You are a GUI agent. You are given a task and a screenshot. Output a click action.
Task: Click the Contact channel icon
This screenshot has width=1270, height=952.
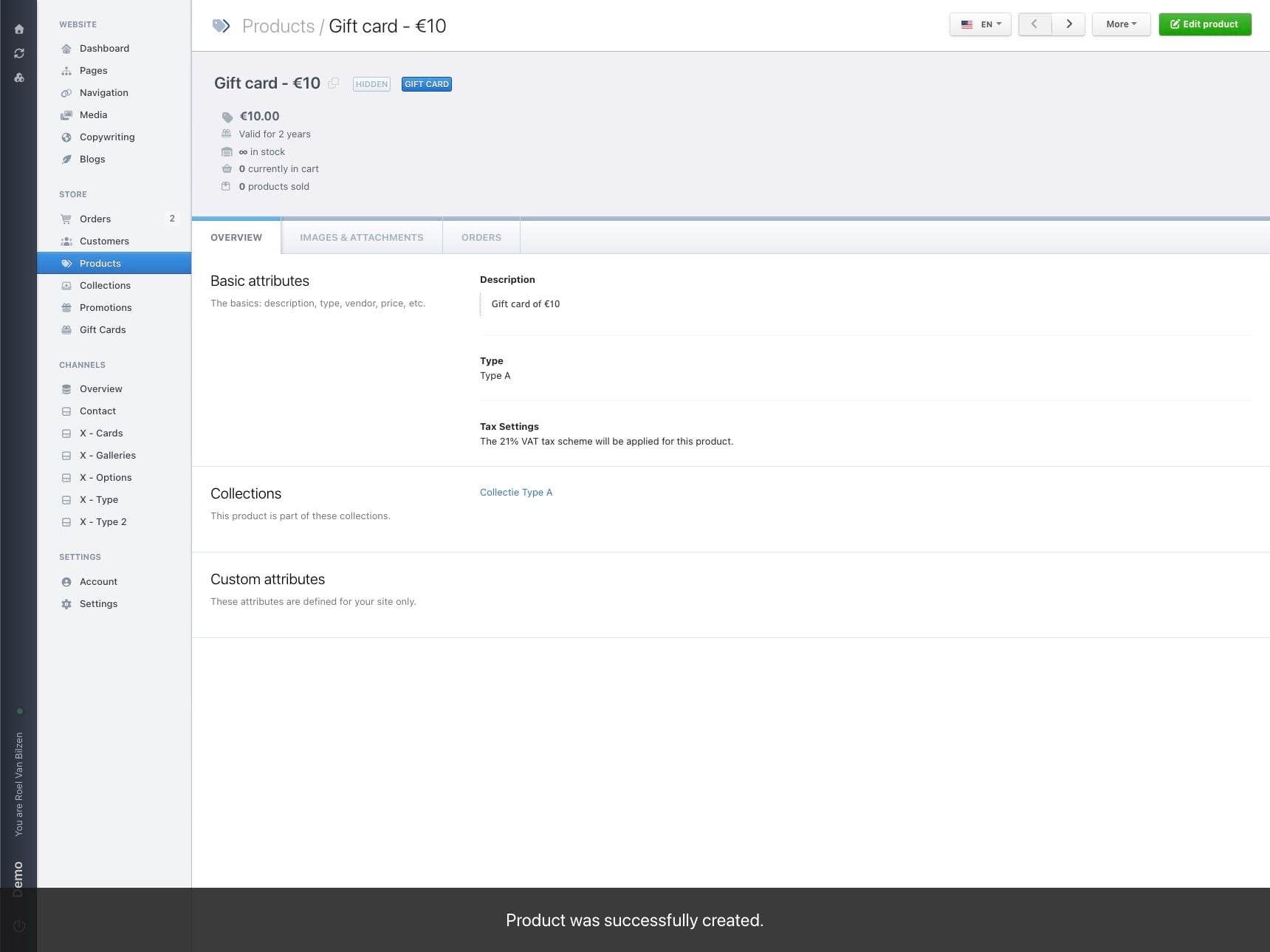[66, 411]
